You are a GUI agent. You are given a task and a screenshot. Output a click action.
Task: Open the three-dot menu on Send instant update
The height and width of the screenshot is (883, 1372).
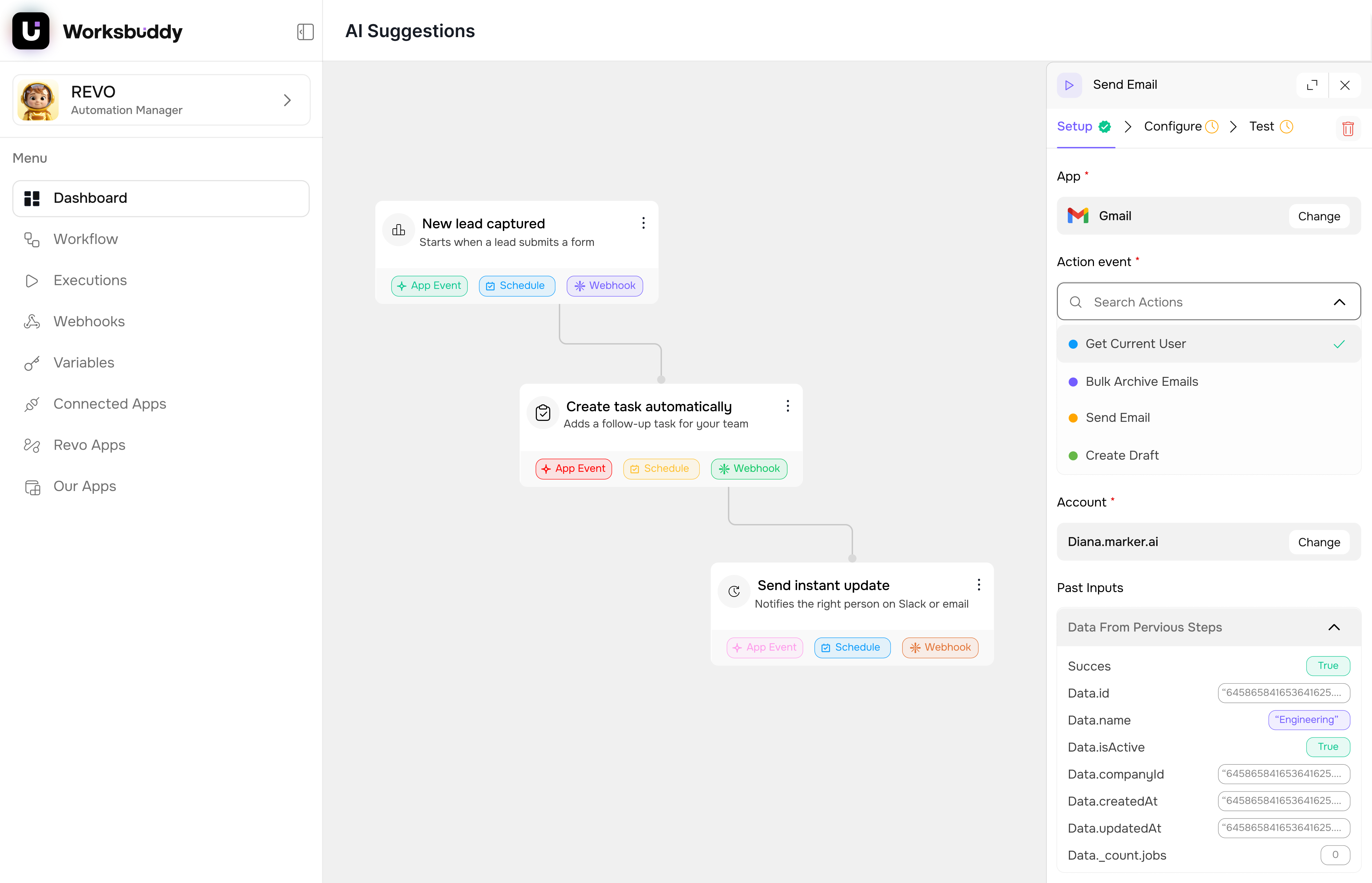[979, 585]
